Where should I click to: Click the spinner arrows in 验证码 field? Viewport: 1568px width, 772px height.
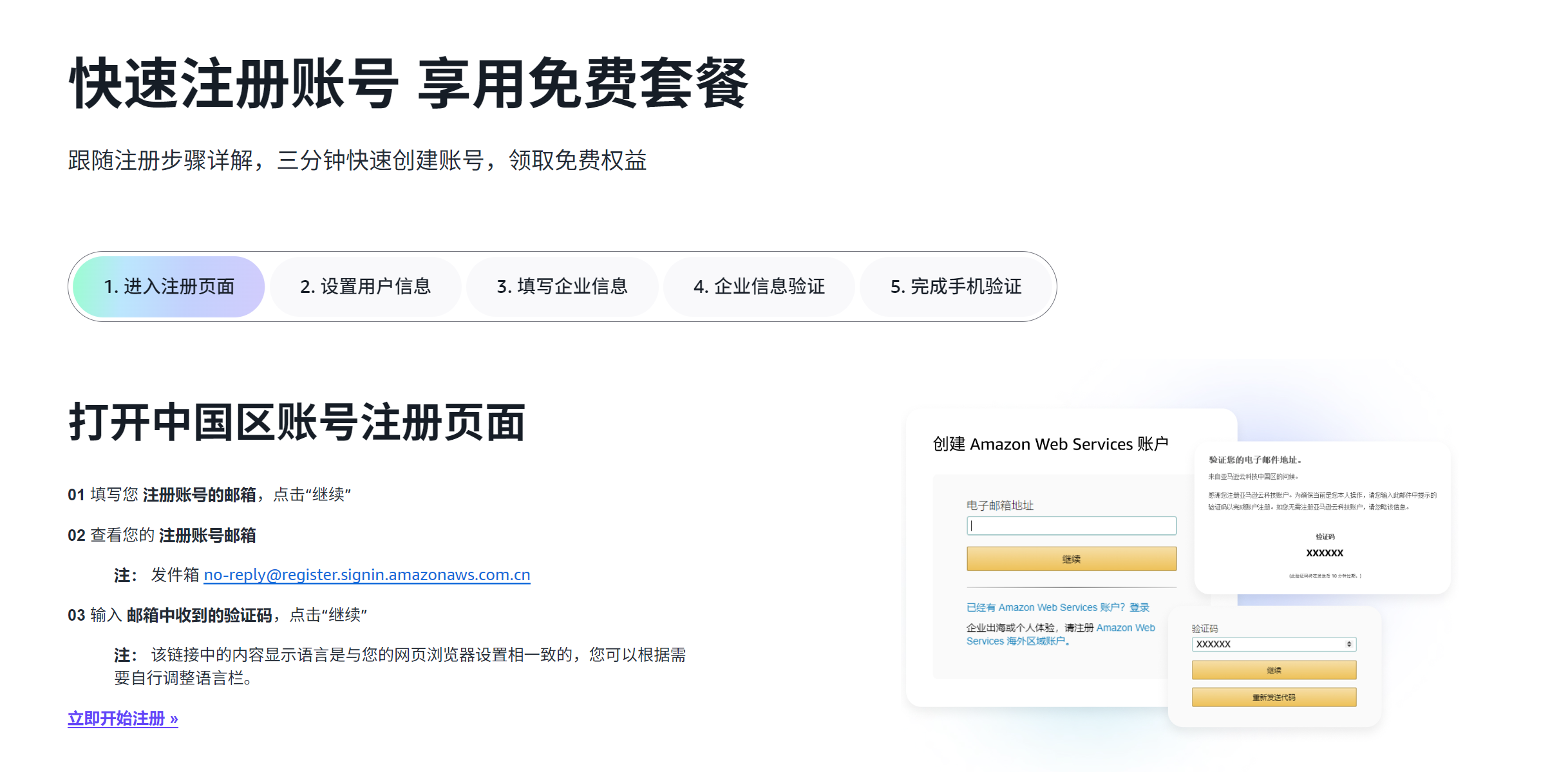(x=1348, y=644)
